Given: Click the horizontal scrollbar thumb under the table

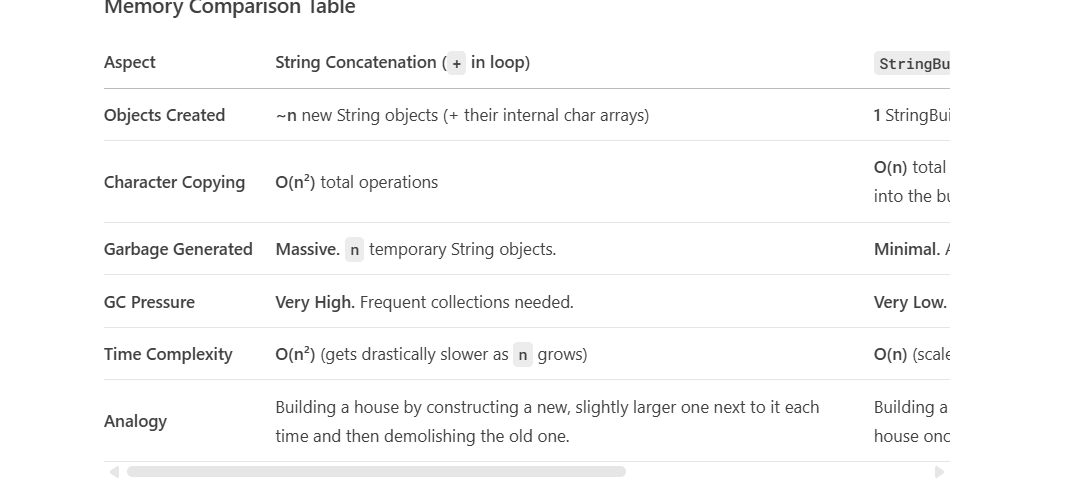Looking at the screenshot, I should tap(376, 472).
